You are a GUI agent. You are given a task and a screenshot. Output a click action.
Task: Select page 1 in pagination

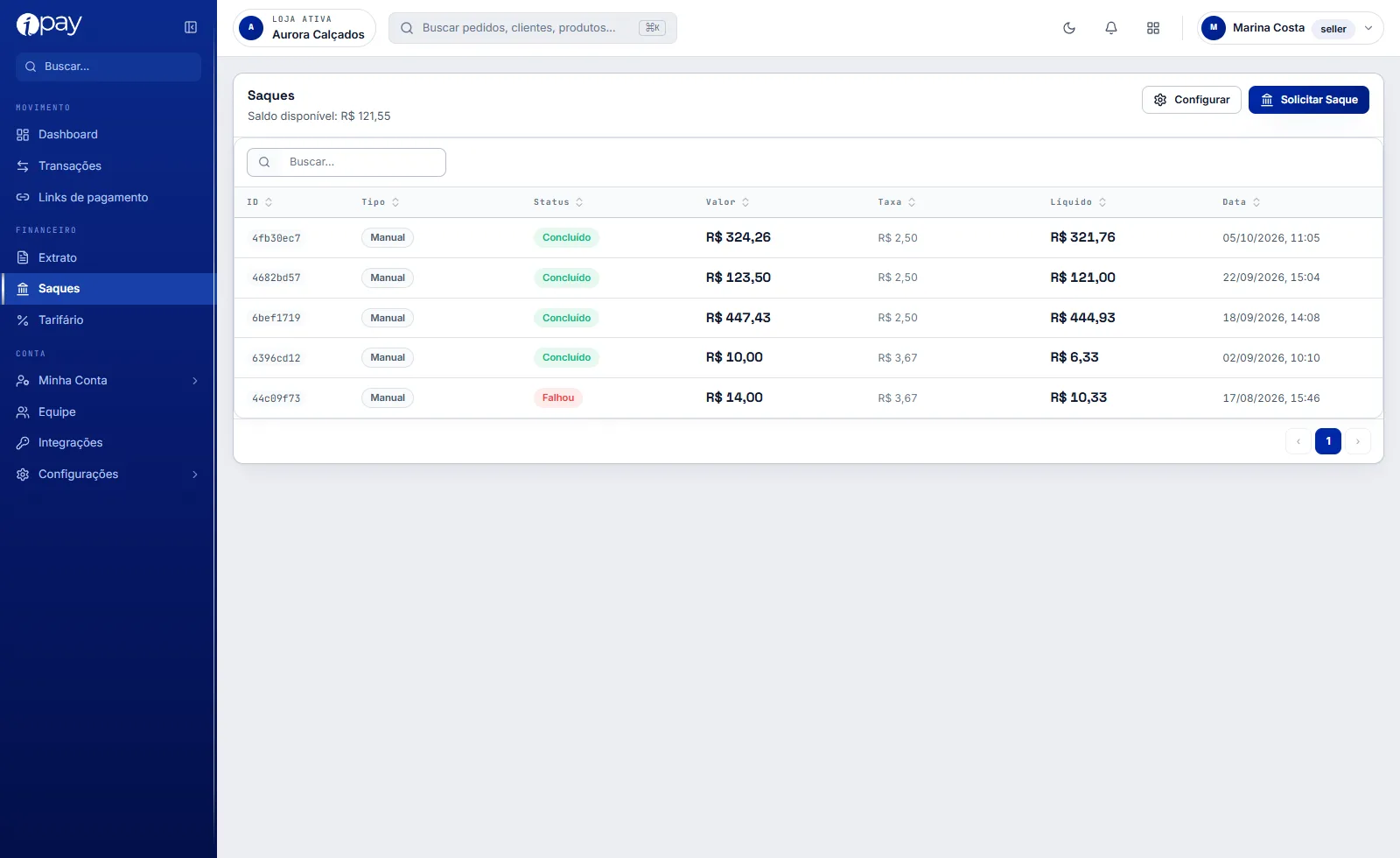click(x=1328, y=441)
